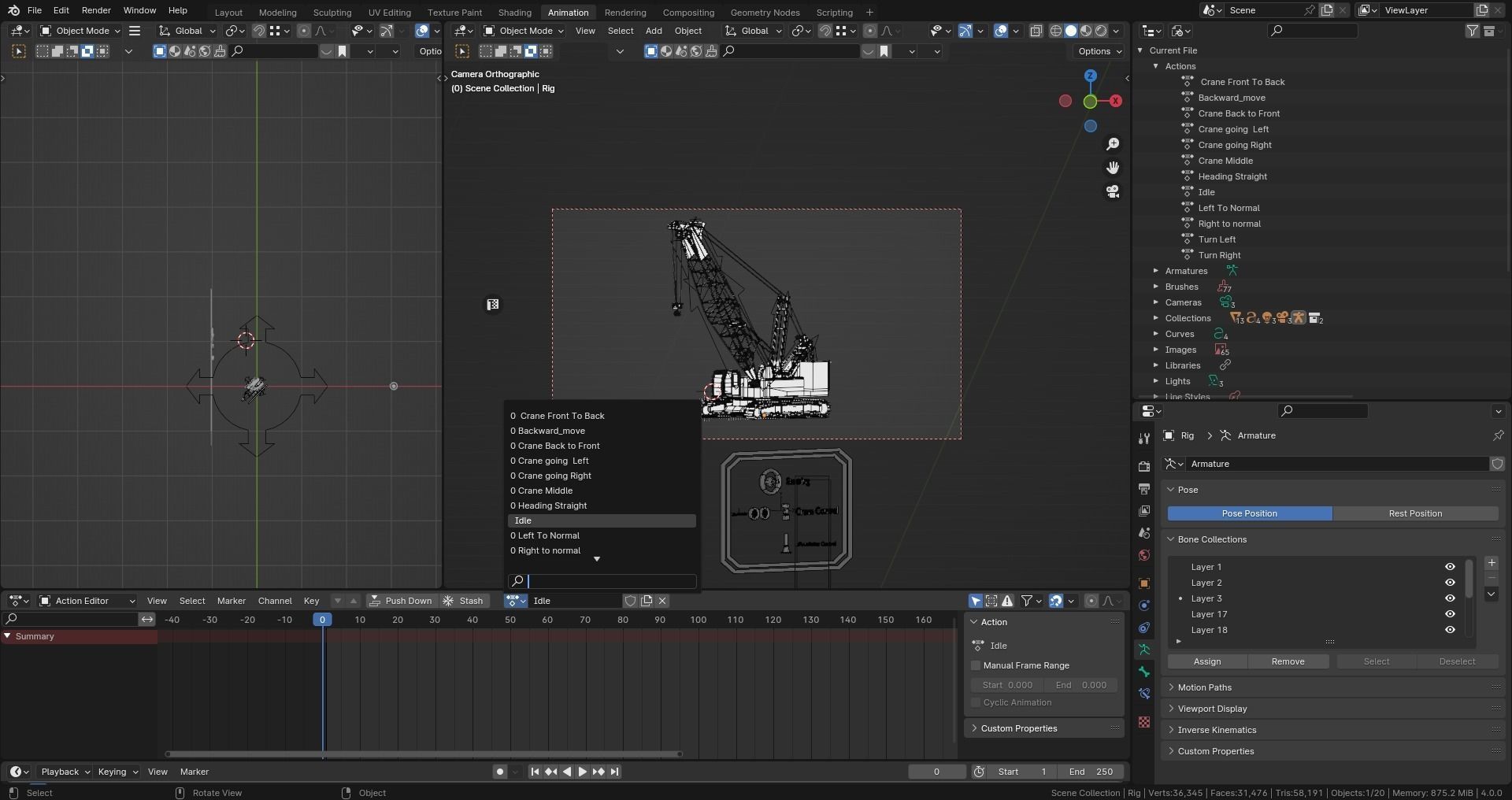Toggle visibility of Layer 1 bone collection
The image size is (1512, 800).
coord(1450,567)
